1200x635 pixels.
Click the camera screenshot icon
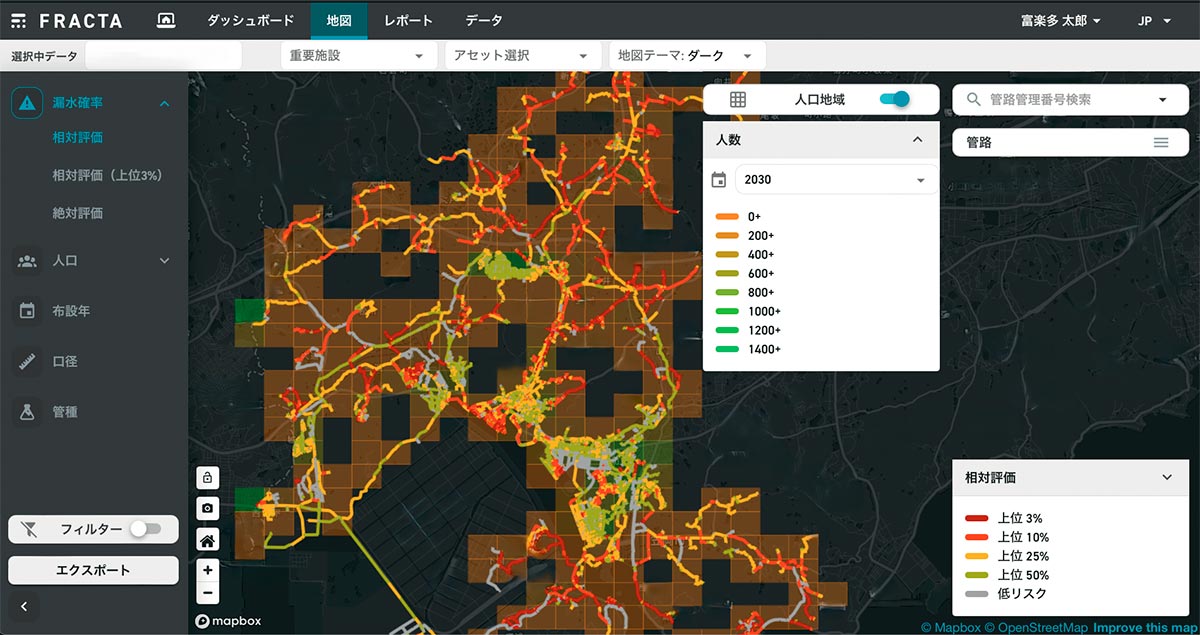pos(207,509)
